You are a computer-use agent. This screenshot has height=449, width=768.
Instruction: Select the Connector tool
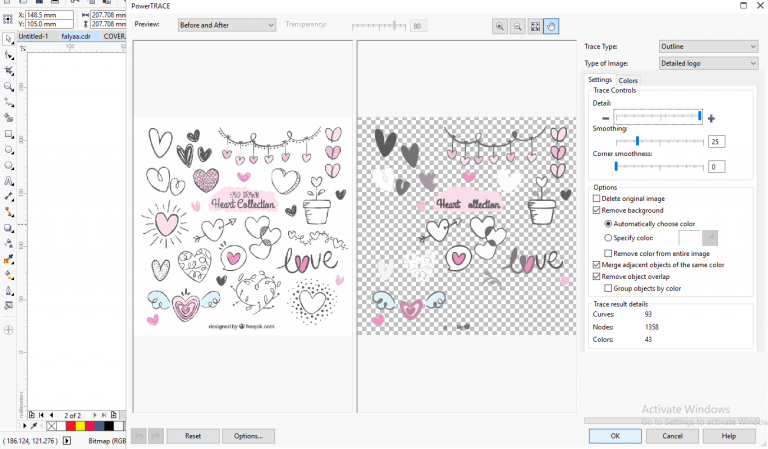pyautogui.click(x=8, y=212)
